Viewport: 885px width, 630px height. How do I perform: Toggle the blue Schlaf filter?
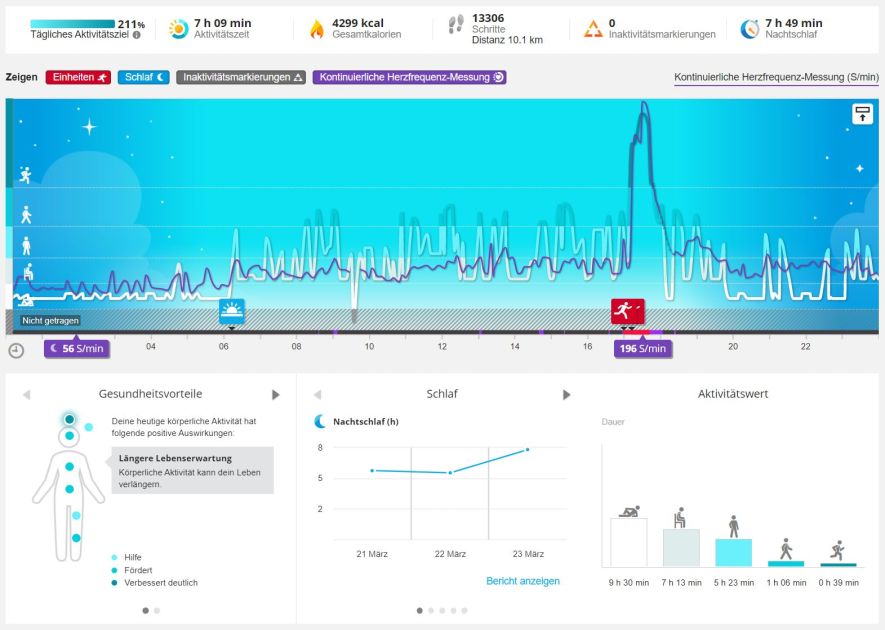[145, 77]
